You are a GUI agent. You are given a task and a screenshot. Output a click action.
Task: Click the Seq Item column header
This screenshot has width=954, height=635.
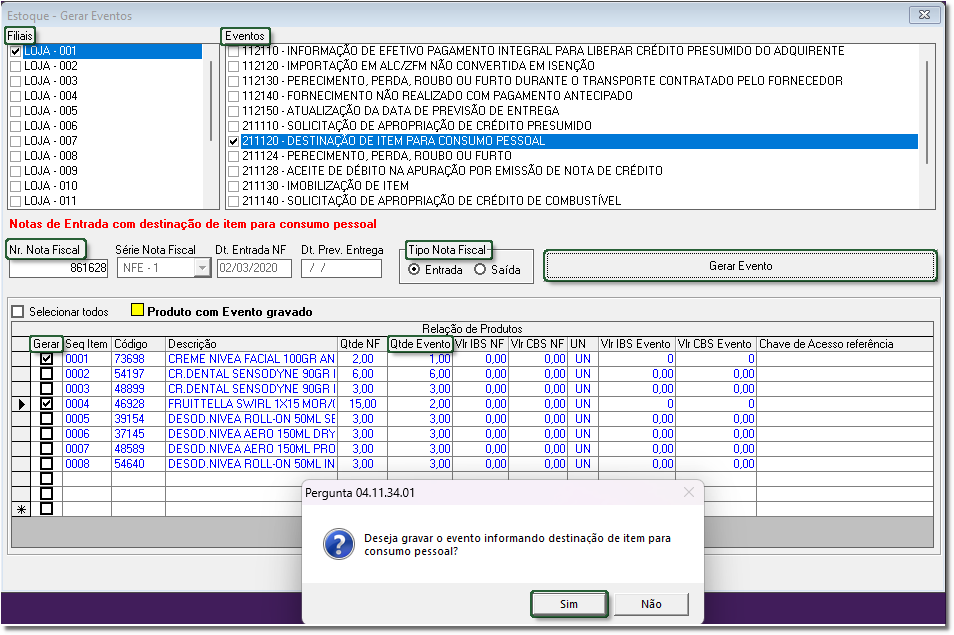click(x=86, y=344)
